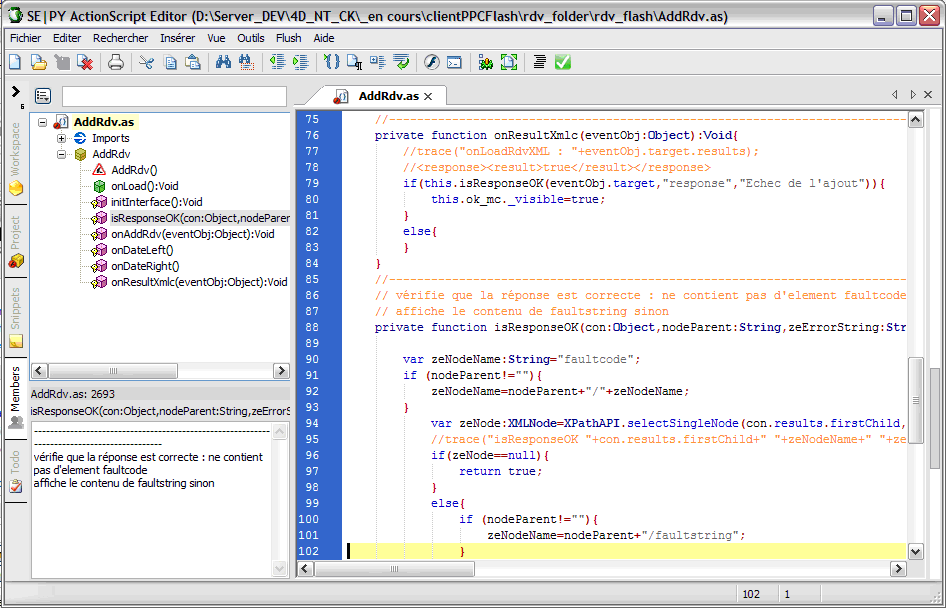Viewport: 946px width, 608px height.
Task: Click the red X close-file toolbar icon
Action: pos(85,62)
